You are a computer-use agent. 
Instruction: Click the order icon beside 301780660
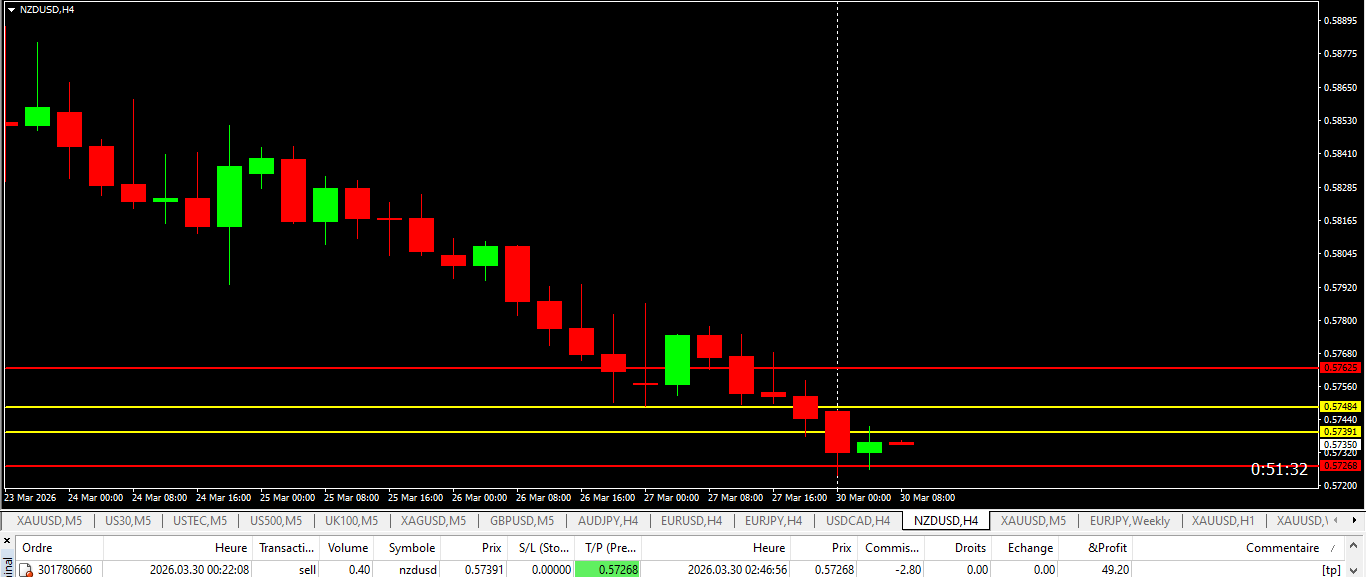[x=28, y=570]
